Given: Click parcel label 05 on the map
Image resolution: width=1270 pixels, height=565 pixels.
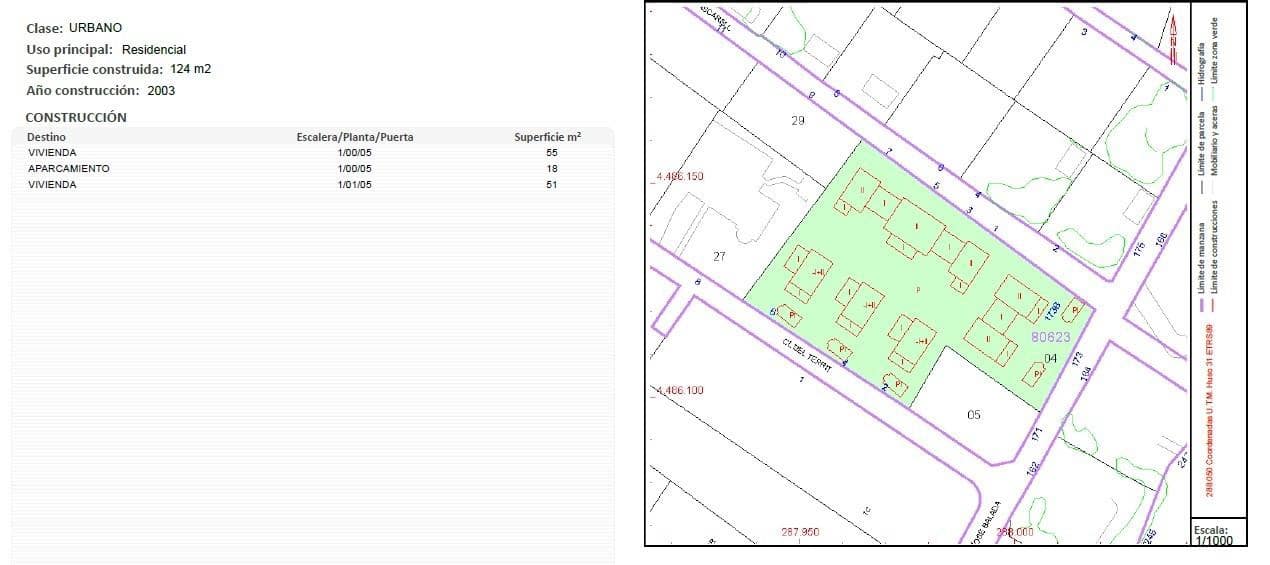Looking at the screenshot, I should click(x=974, y=414).
